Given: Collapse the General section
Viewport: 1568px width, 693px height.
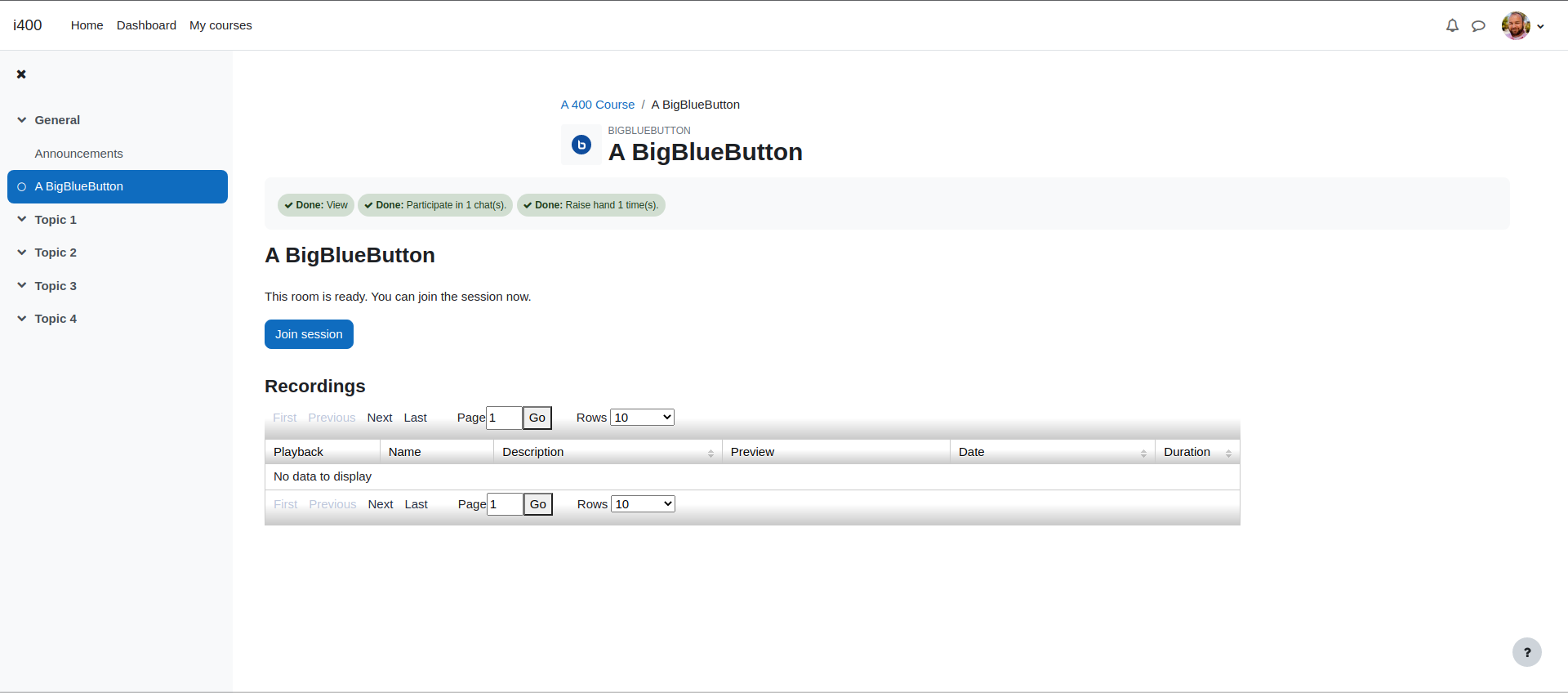Looking at the screenshot, I should click(22, 120).
